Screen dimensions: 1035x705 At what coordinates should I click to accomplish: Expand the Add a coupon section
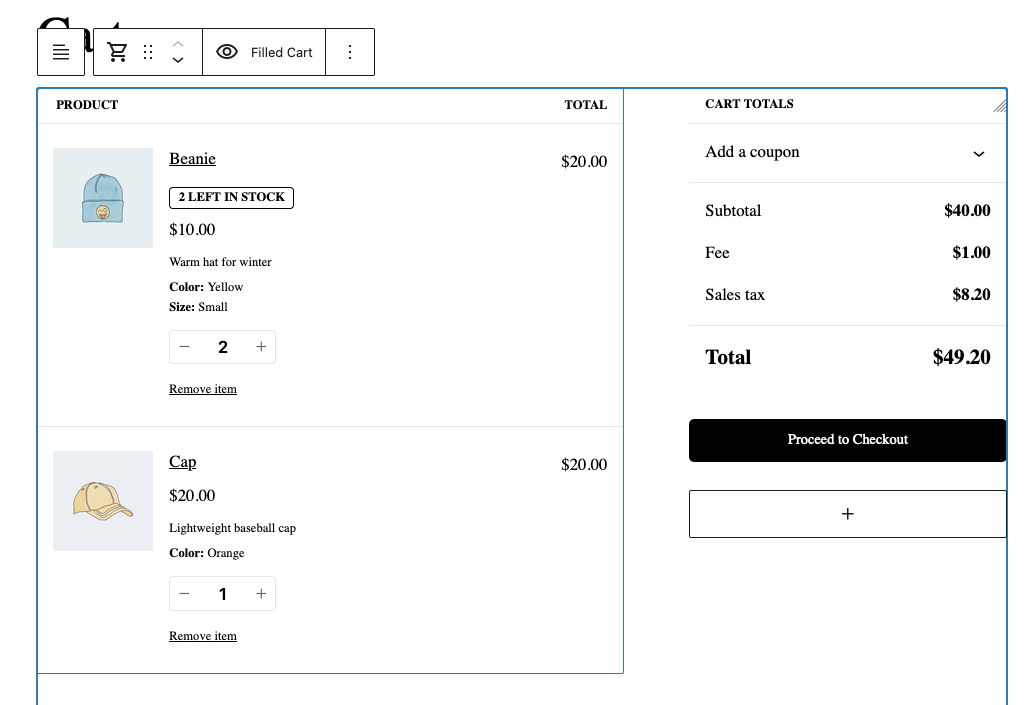coord(752,151)
